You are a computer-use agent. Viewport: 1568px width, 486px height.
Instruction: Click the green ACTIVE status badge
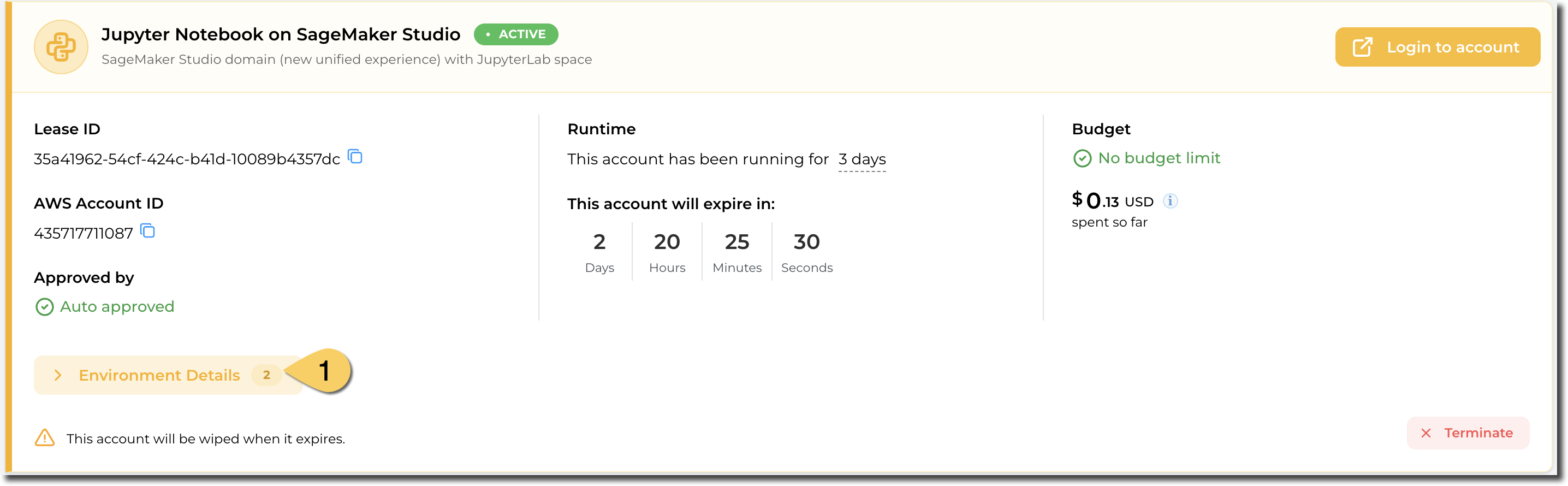[515, 34]
